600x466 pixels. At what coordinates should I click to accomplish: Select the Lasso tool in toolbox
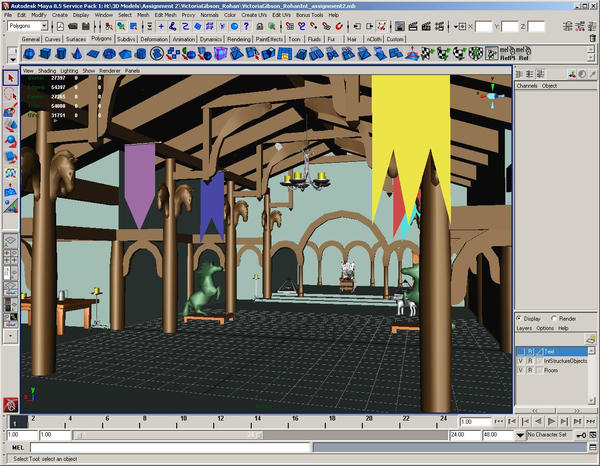tap(10, 94)
